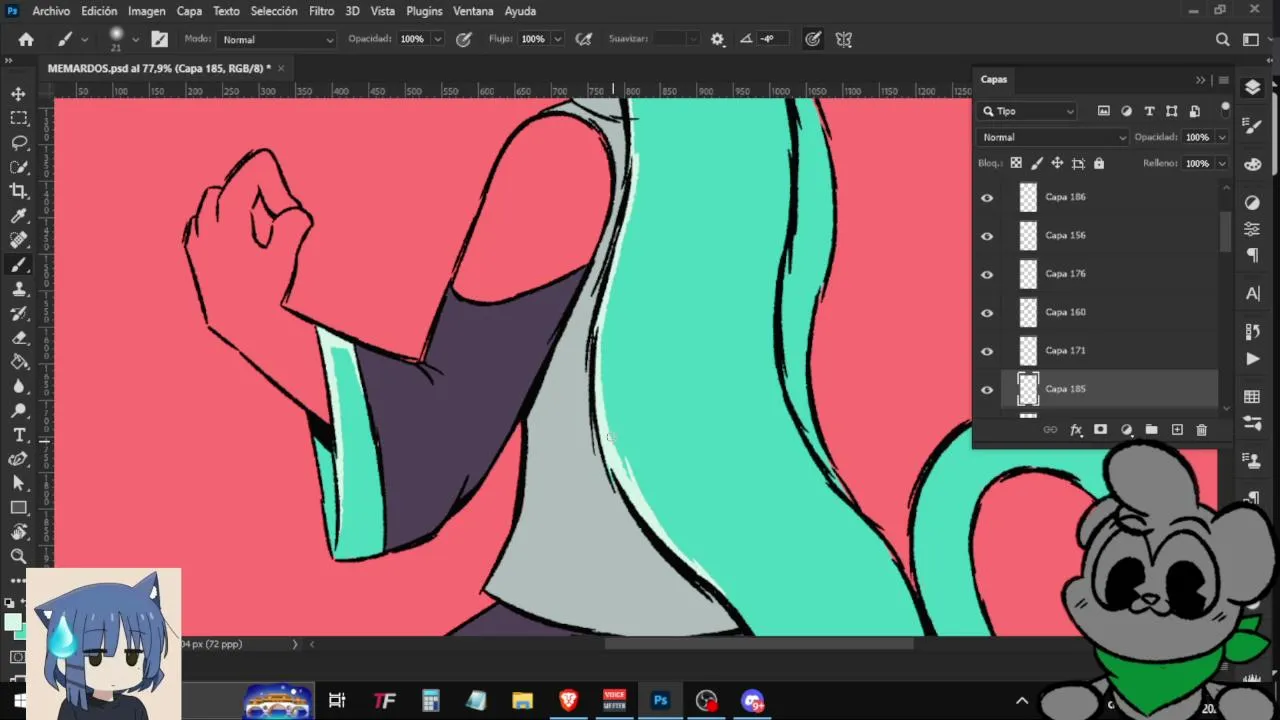Screen dimensions: 1280x720
Task: Toggle layer filtering switch
Action: click(x=1225, y=108)
